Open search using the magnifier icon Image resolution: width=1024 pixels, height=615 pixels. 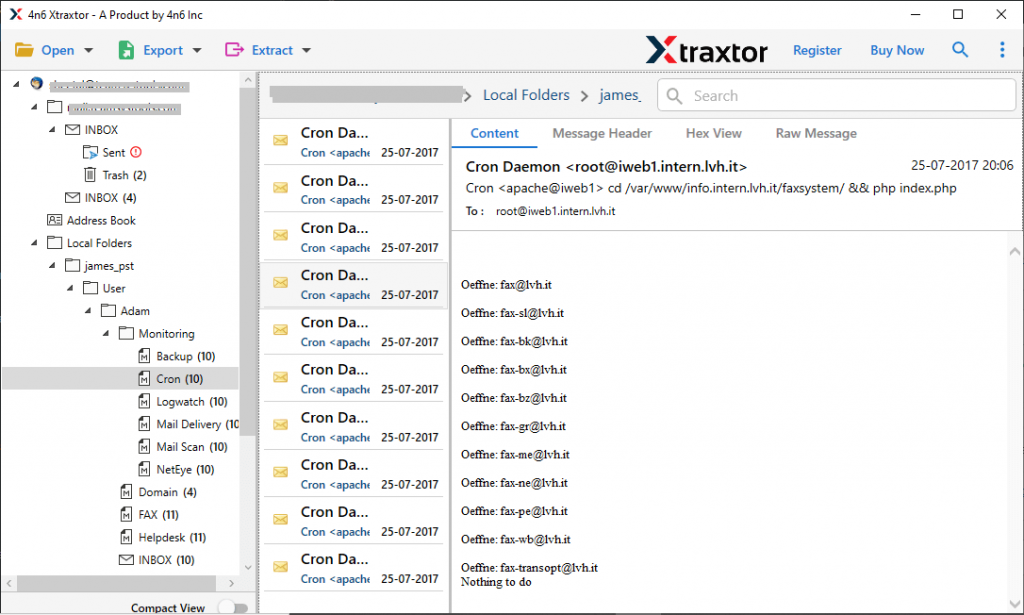[x=960, y=49]
